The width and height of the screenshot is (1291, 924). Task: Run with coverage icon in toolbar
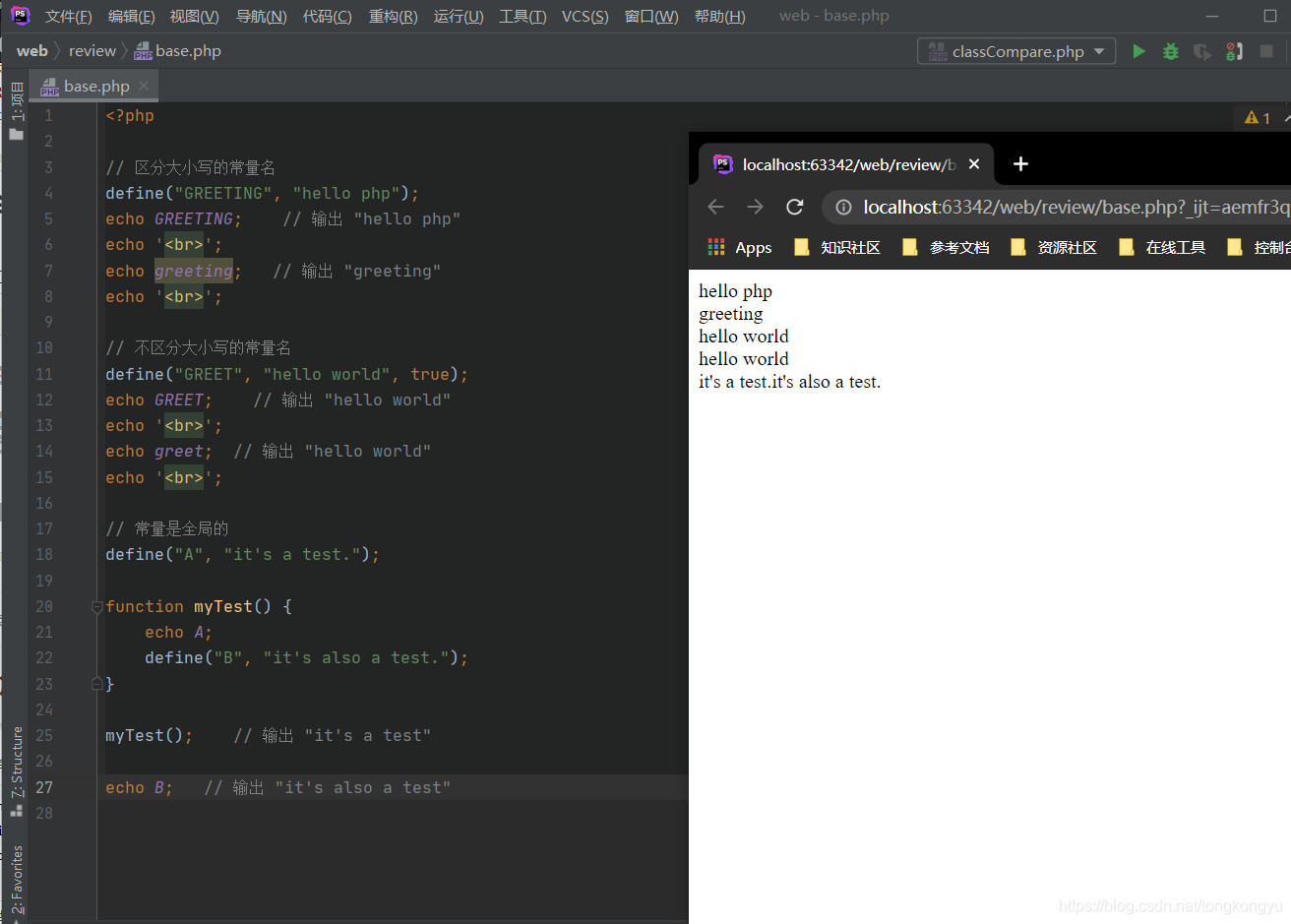click(x=1202, y=51)
